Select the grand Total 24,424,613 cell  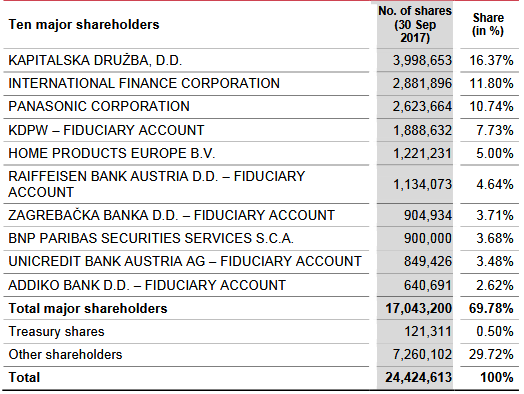point(418,377)
